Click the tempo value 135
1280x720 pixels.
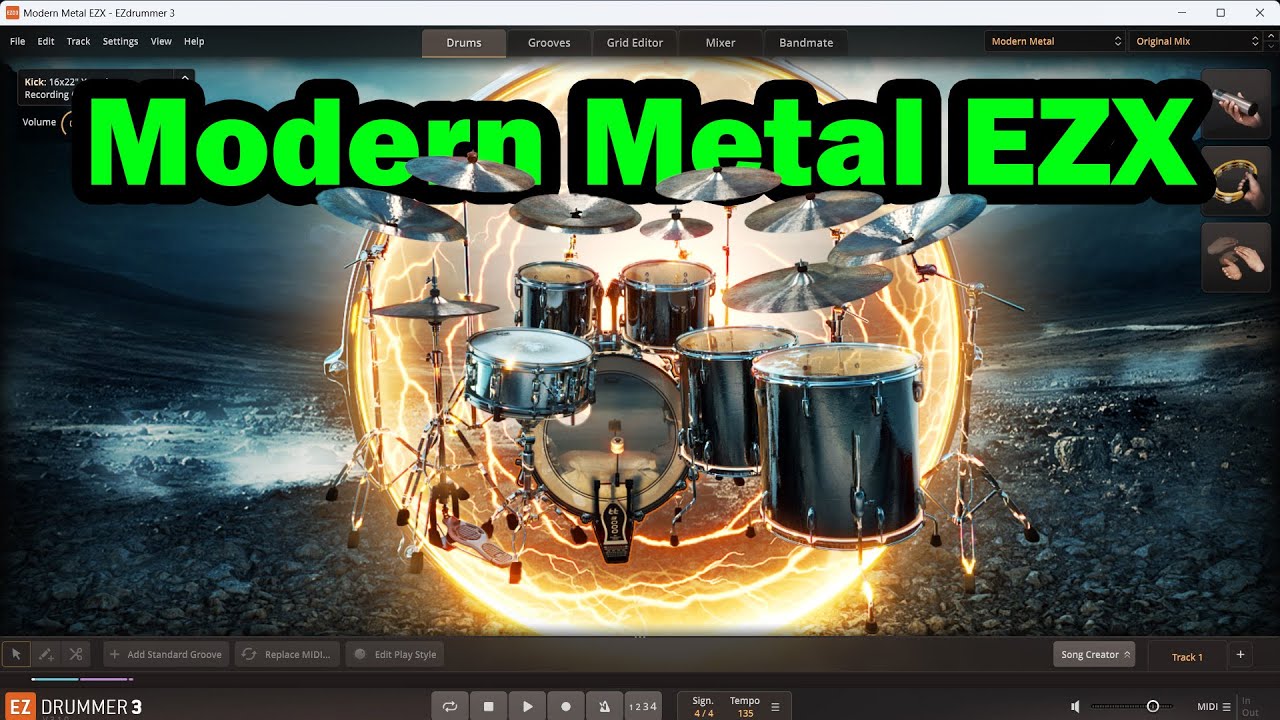point(745,713)
